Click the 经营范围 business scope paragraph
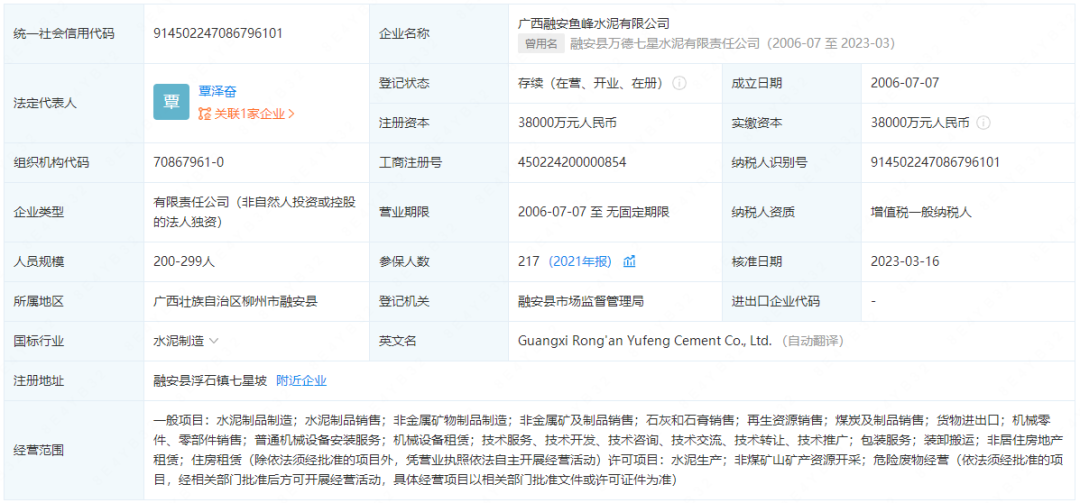This screenshot has height=503, width=1080. pyautogui.click(x=608, y=450)
